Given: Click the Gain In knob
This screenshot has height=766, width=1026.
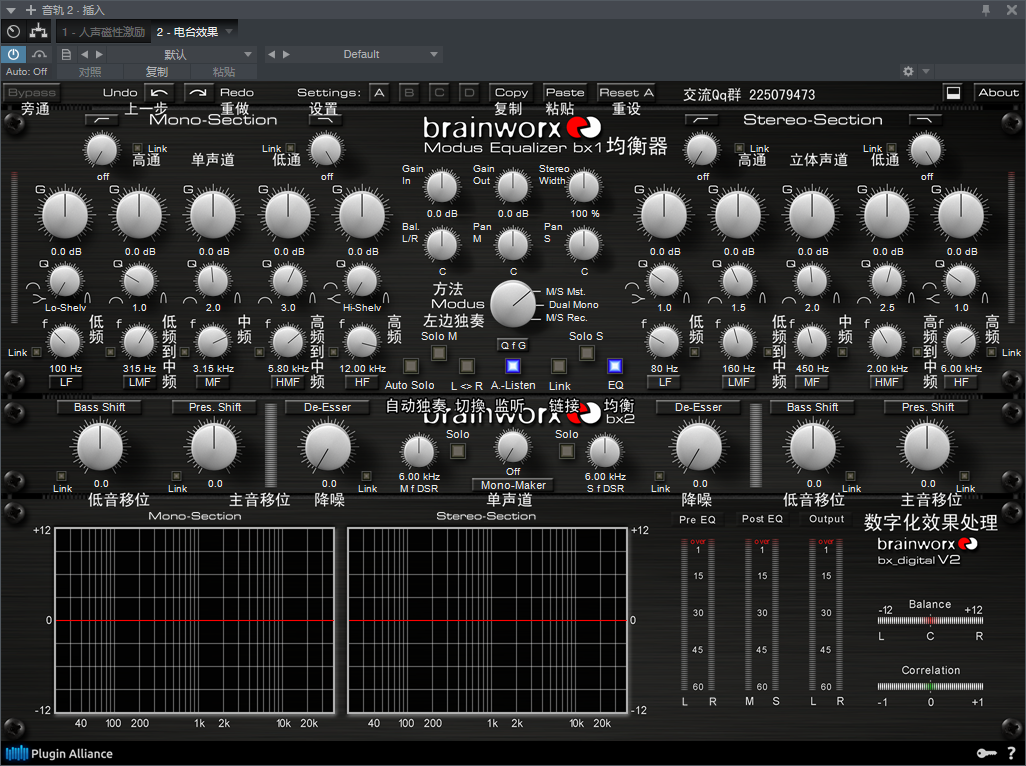Looking at the screenshot, I should [442, 186].
